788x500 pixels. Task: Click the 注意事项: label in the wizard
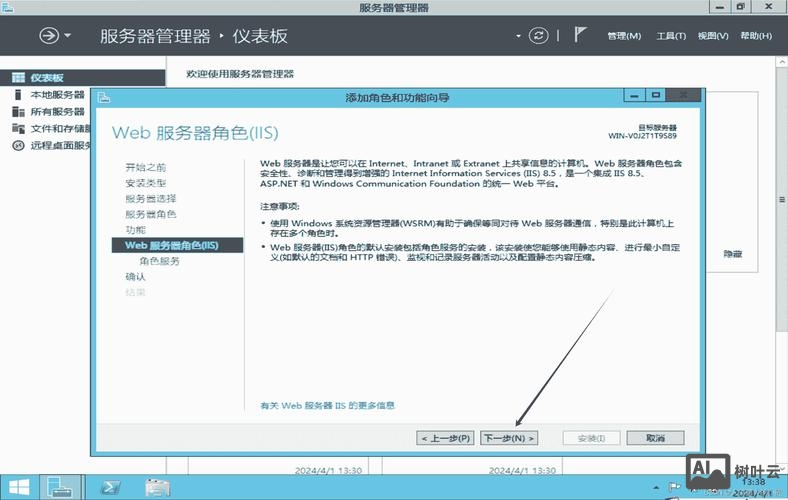point(279,207)
